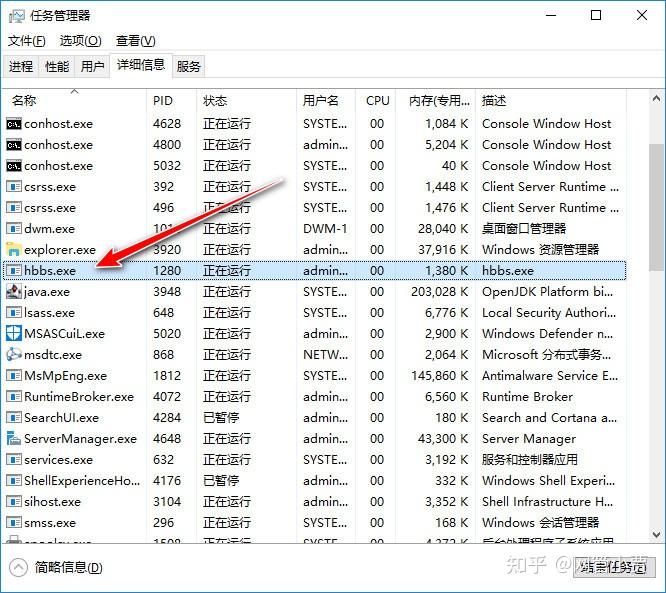Click description OpenJDK Platform bi...
This screenshot has height=593, width=666.
(x=547, y=292)
